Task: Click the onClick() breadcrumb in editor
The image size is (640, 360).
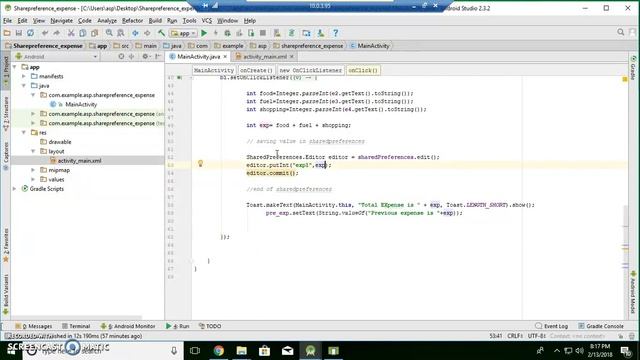Action: click(362, 70)
